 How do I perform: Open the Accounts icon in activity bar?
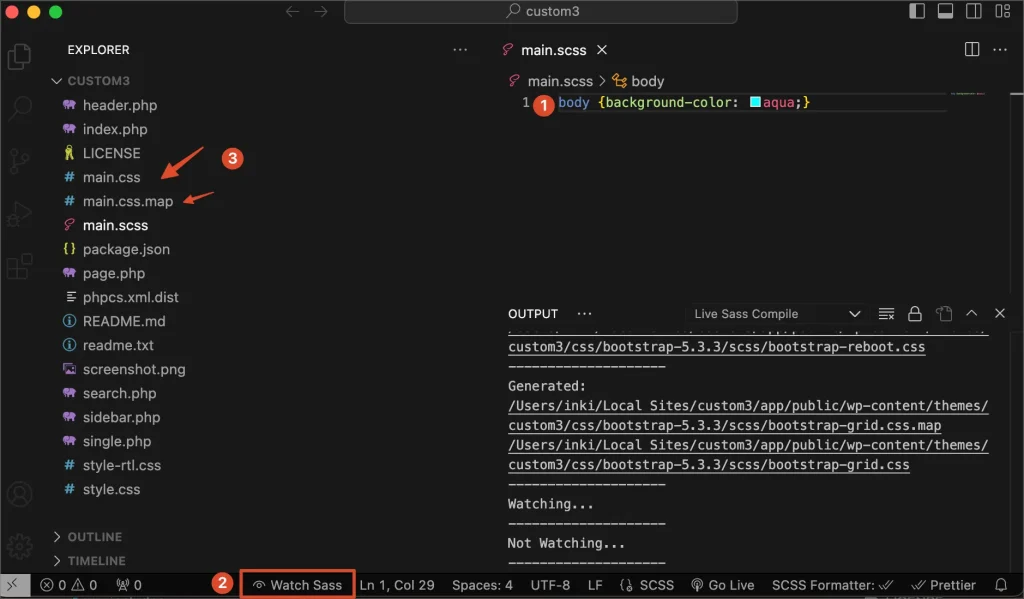19,495
